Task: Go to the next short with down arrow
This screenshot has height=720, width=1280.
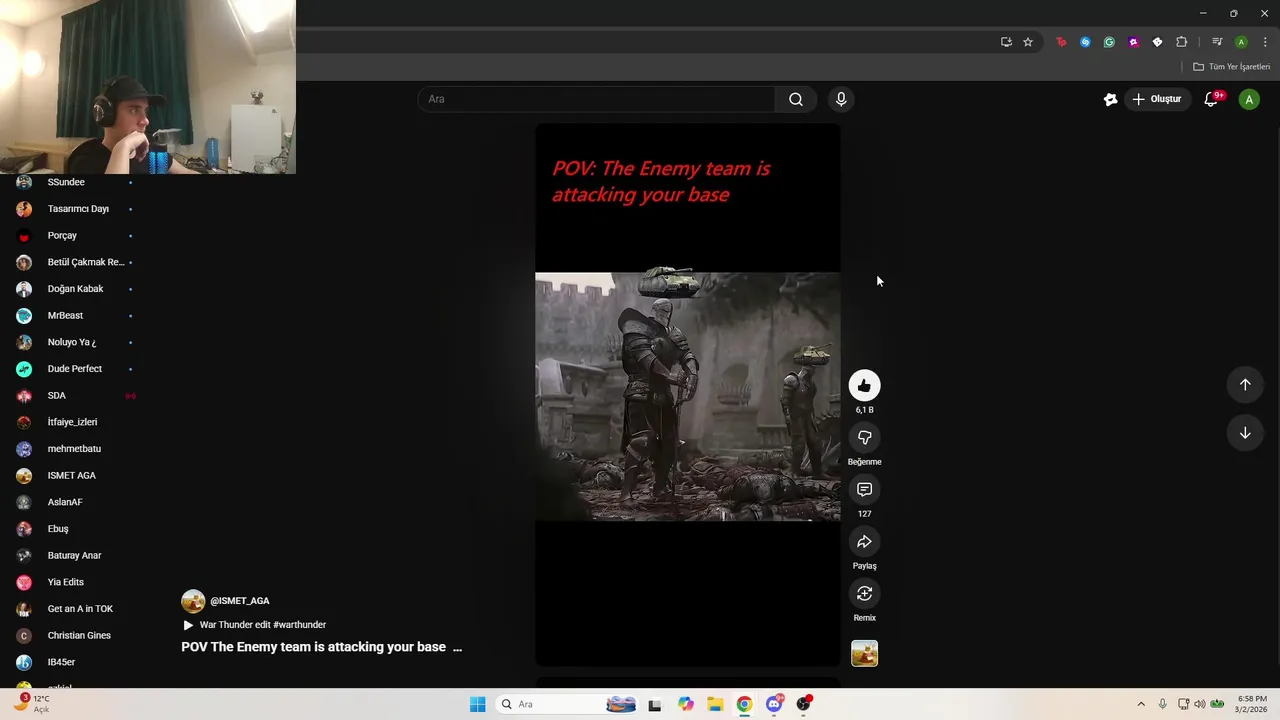Action: (x=1245, y=433)
